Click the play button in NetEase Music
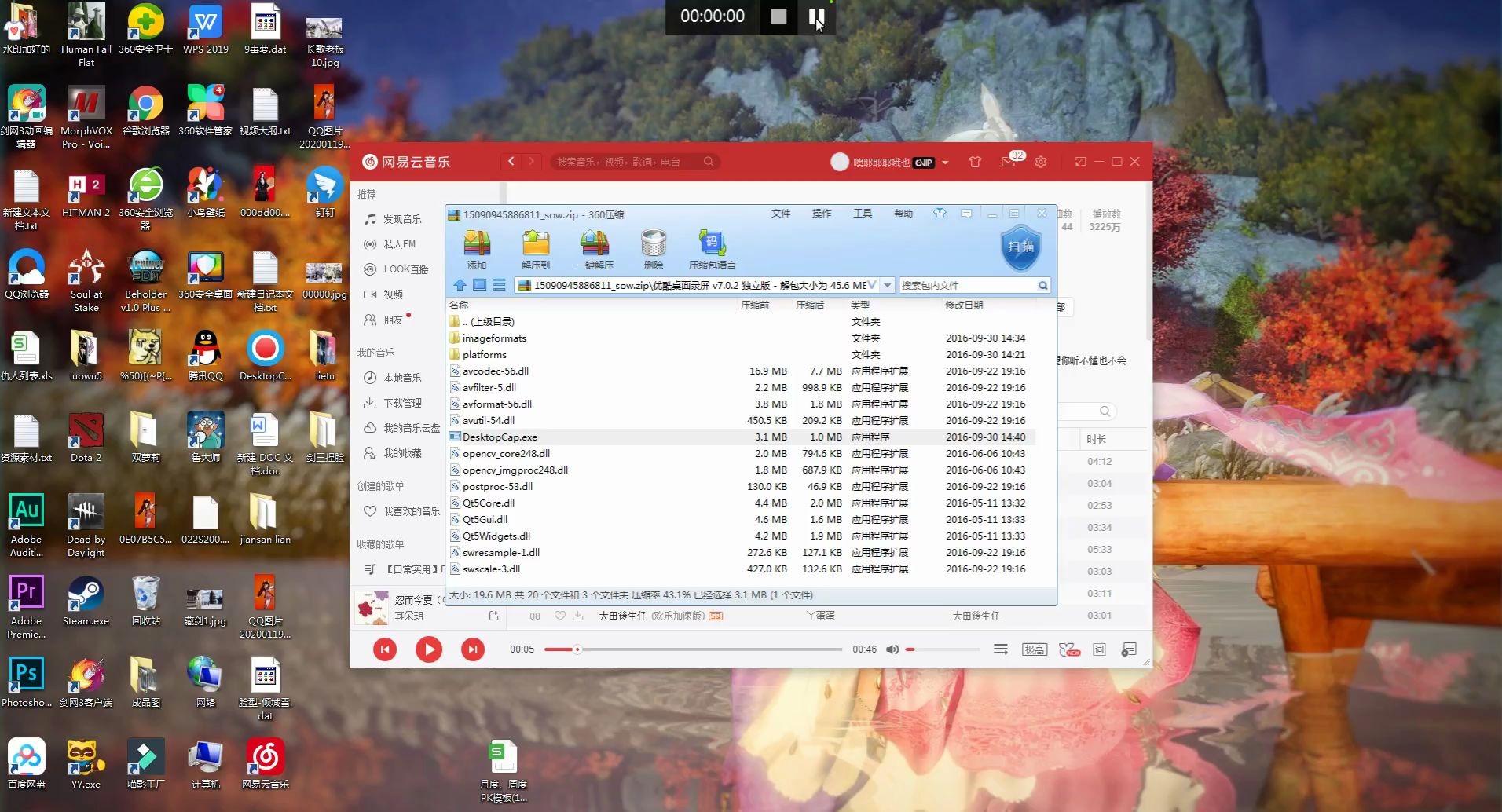The height and width of the screenshot is (812, 1502). (x=429, y=649)
